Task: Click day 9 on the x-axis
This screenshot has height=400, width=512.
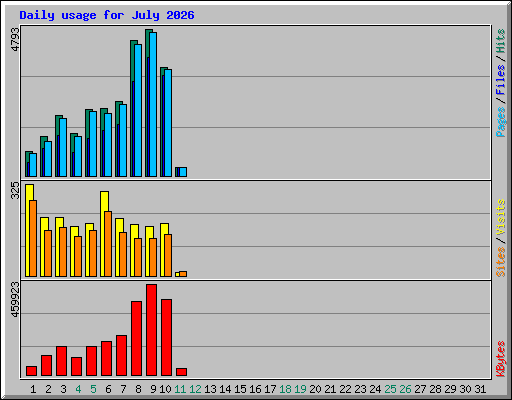Action: click(153, 389)
